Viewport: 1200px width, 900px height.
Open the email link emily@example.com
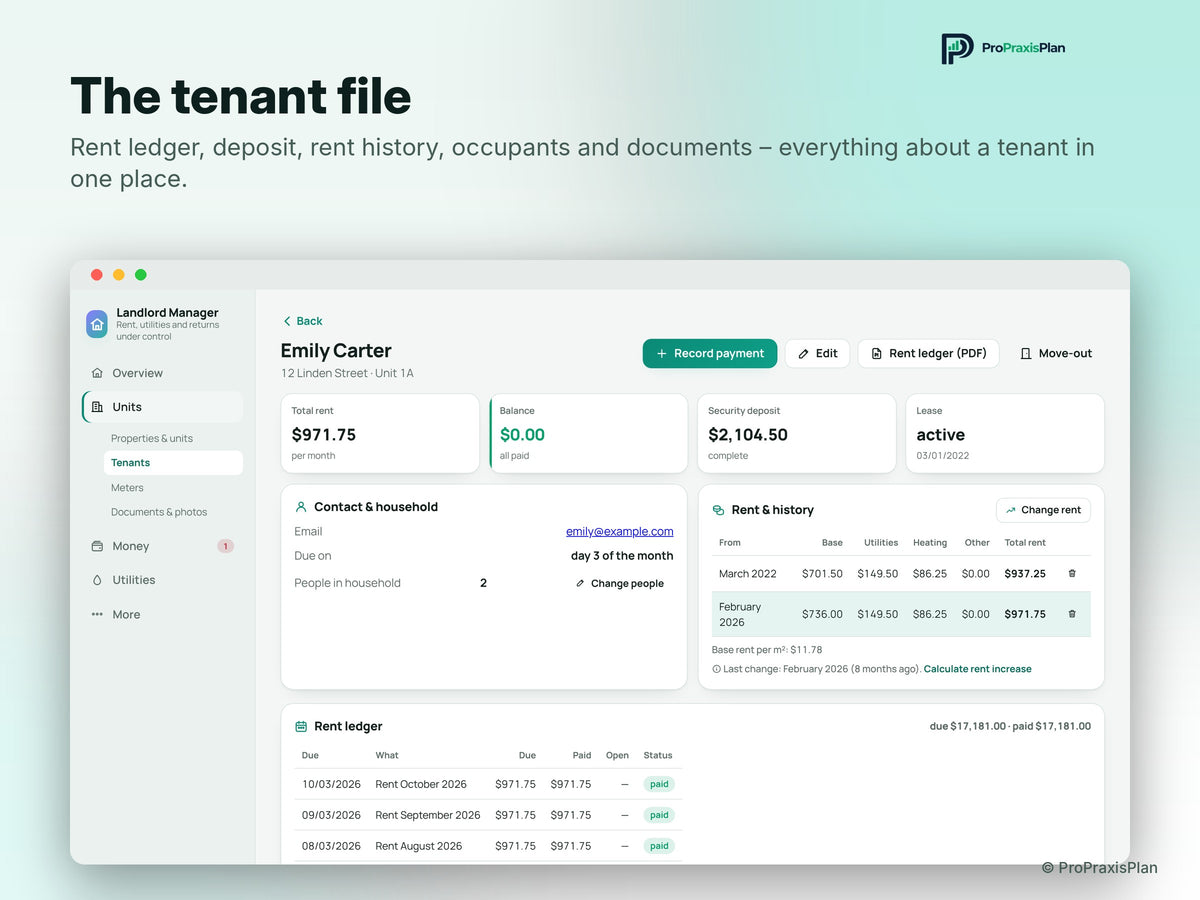(x=620, y=531)
